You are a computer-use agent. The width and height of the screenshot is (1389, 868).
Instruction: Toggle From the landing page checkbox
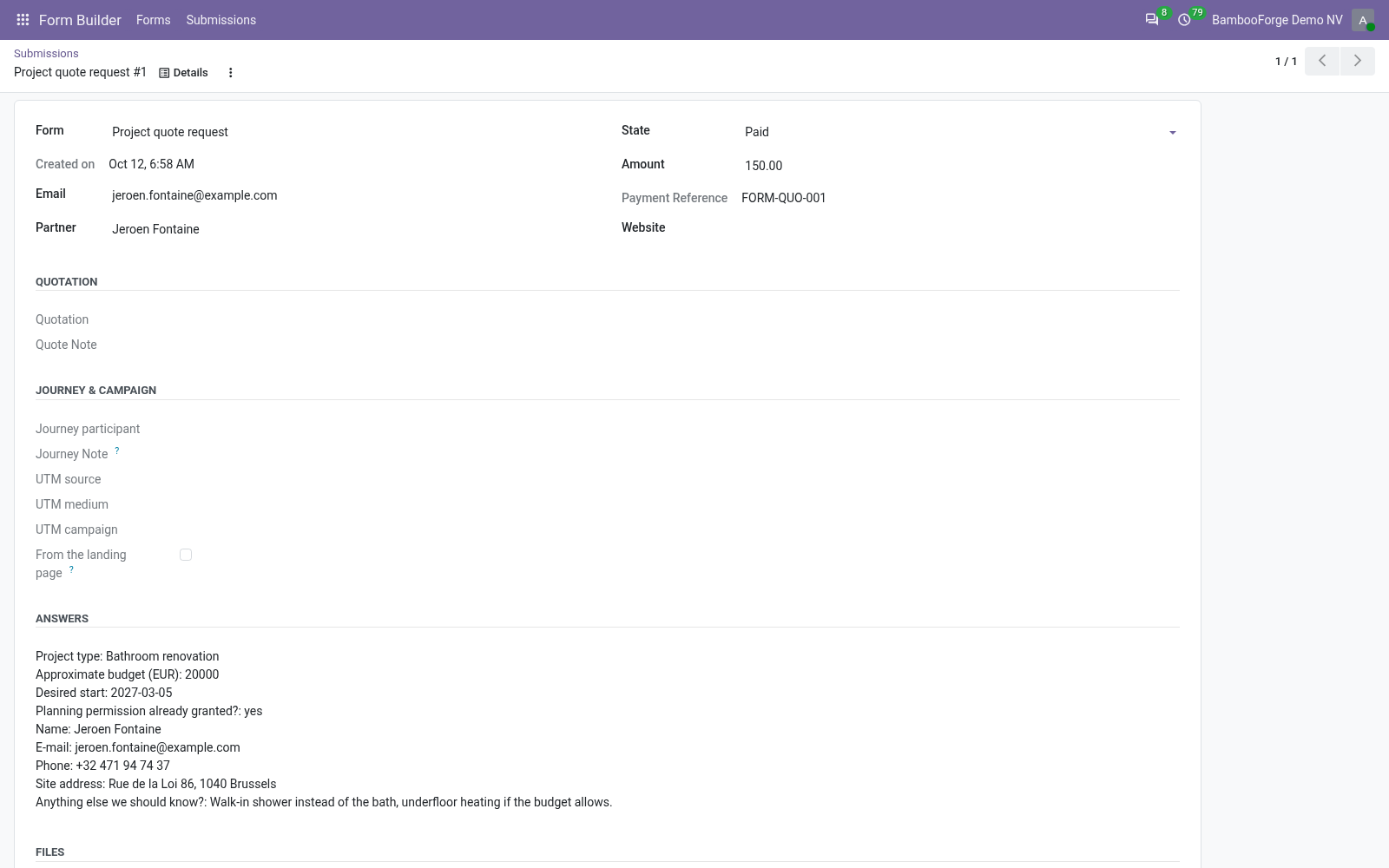point(186,555)
